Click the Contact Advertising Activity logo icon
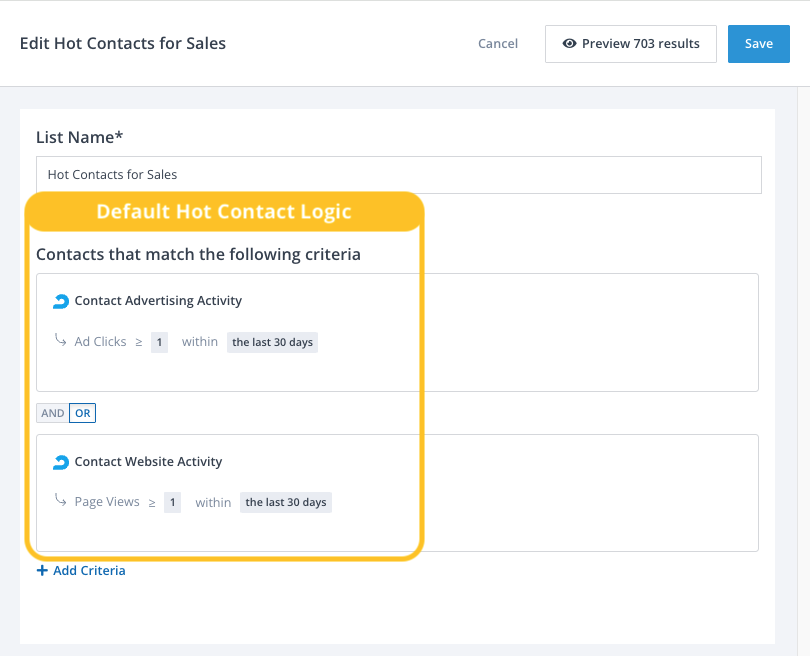 click(61, 301)
